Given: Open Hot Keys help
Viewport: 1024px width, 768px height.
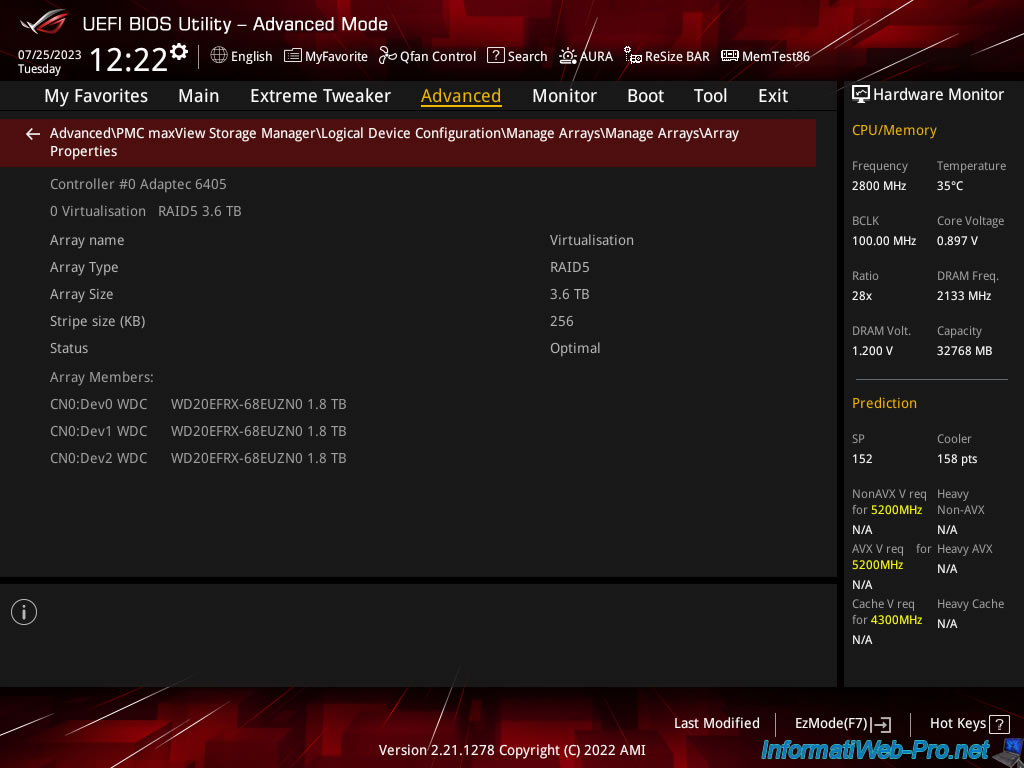Looking at the screenshot, I should click(x=969, y=724).
